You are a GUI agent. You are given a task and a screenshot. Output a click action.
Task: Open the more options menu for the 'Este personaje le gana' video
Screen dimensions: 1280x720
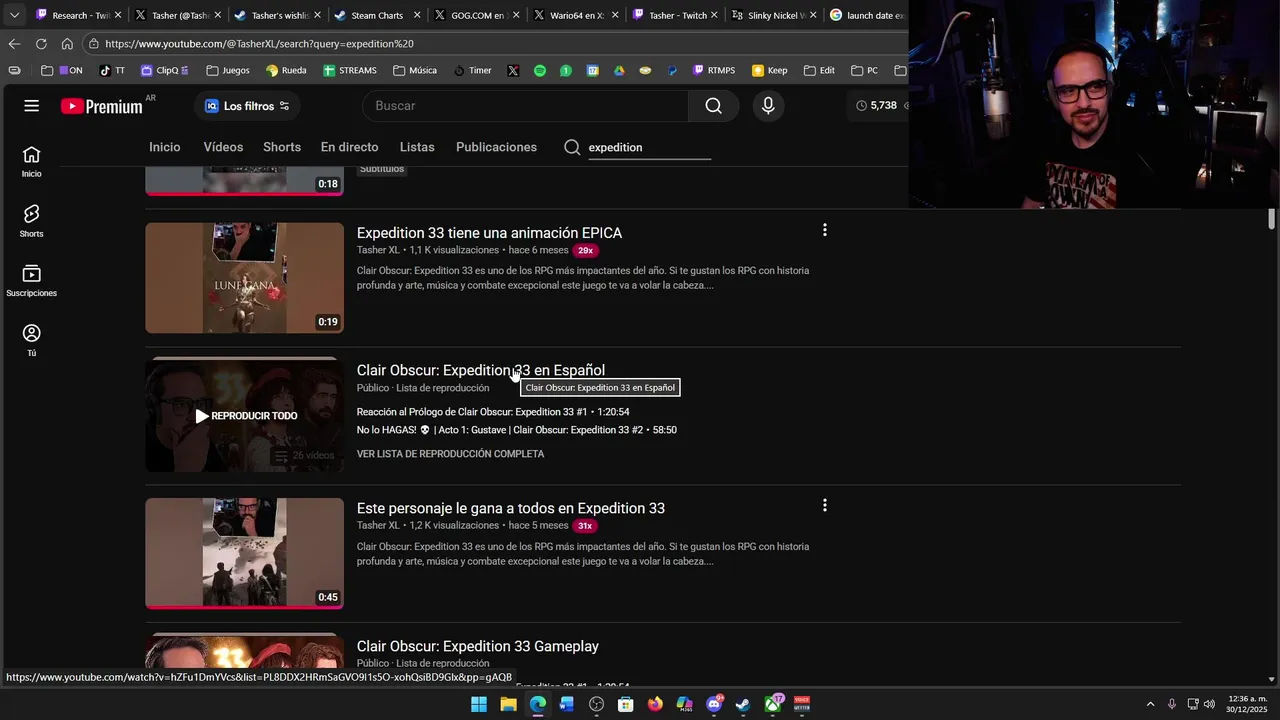824,506
